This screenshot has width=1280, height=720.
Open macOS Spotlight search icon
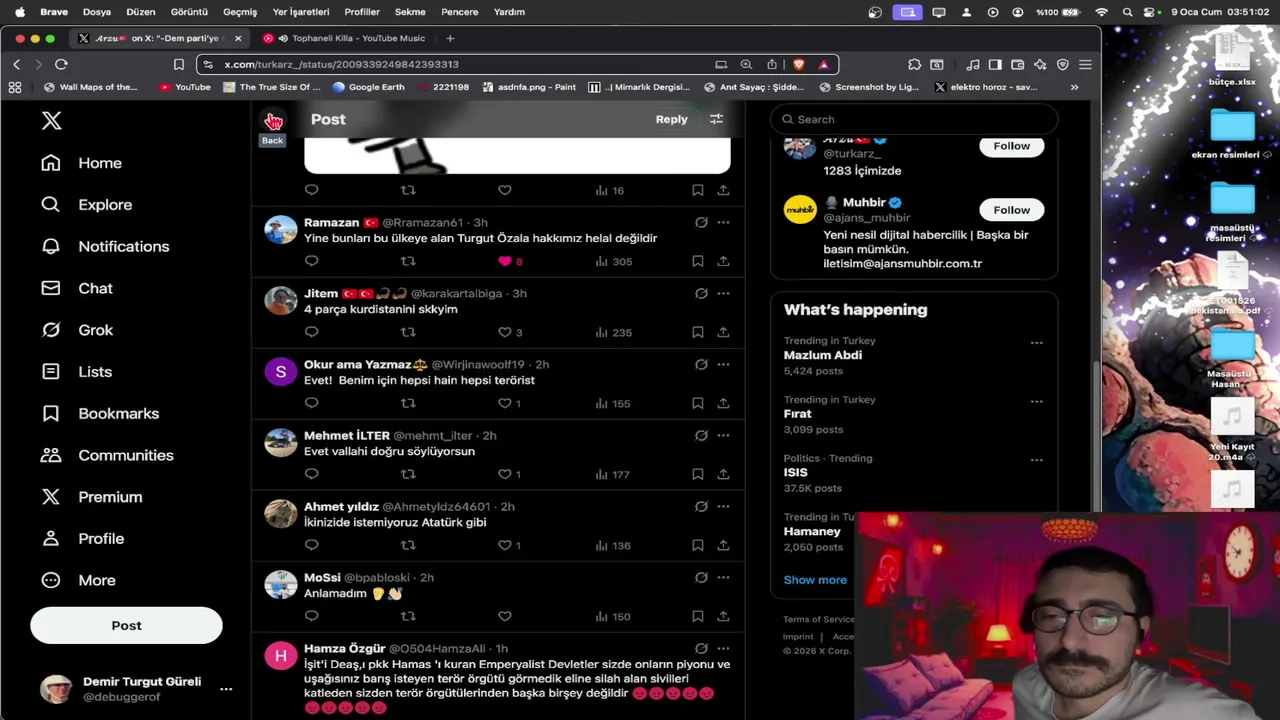tap(1127, 12)
